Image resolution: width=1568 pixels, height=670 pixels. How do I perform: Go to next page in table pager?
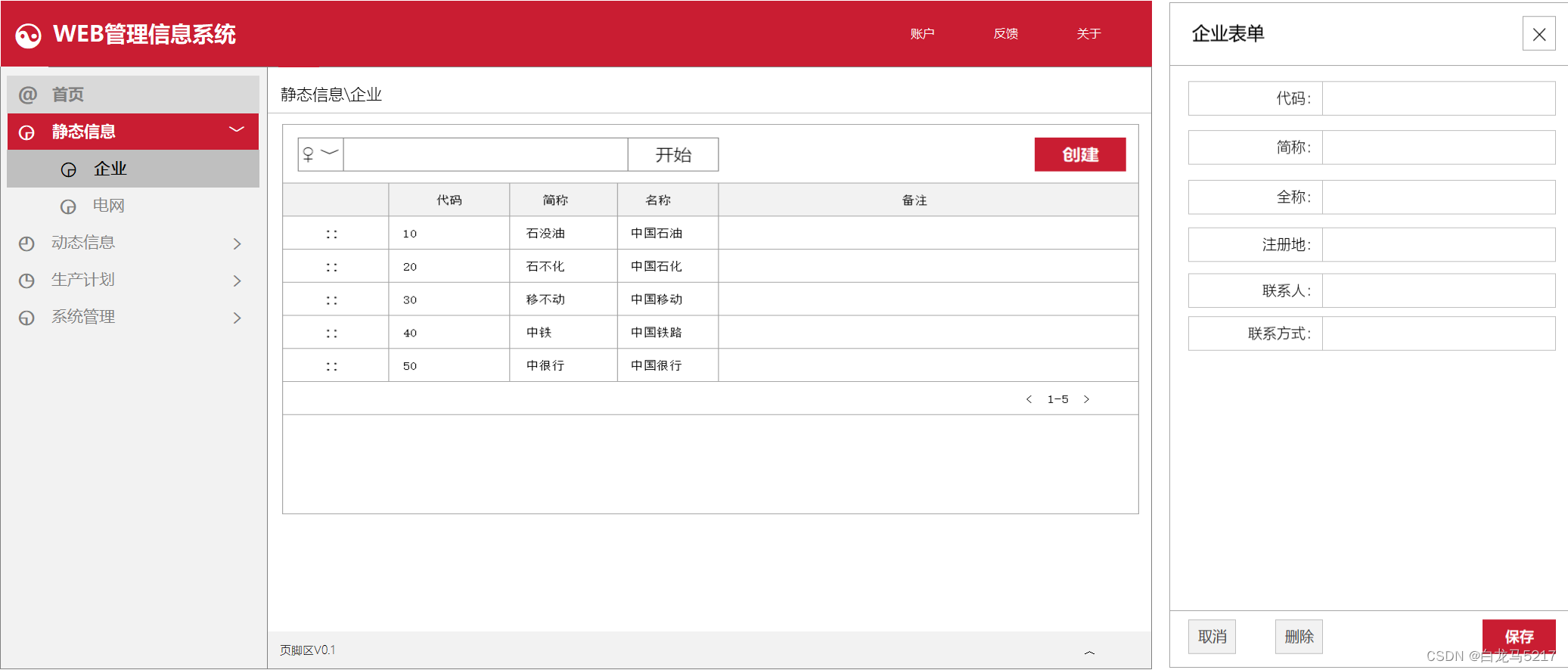point(1087,399)
